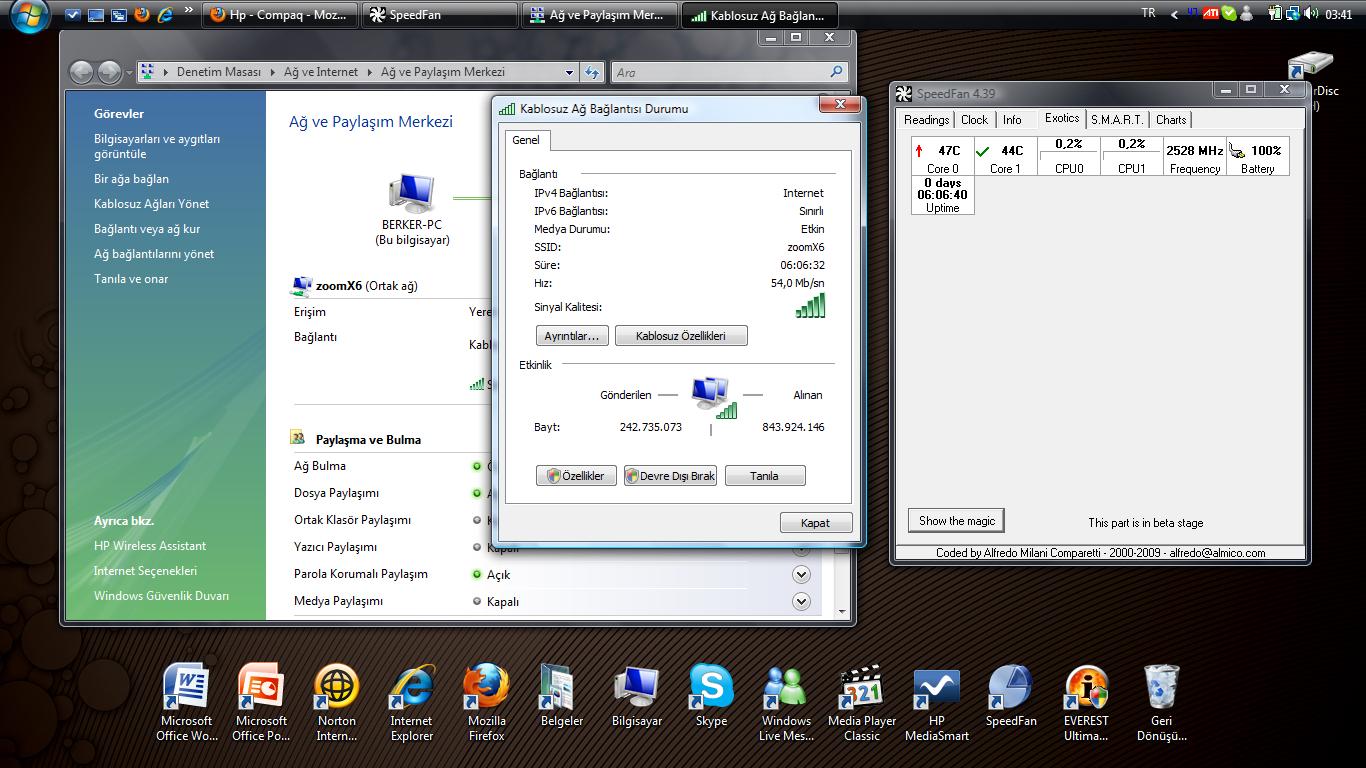The image size is (1366, 768).
Task: Open Clock tab in SpeedFan
Action: (974, 120)
